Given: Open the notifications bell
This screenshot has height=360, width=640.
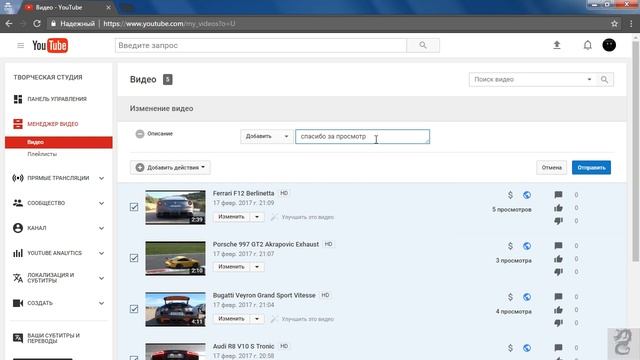Looking at the screenshot, I should (587, 45).
